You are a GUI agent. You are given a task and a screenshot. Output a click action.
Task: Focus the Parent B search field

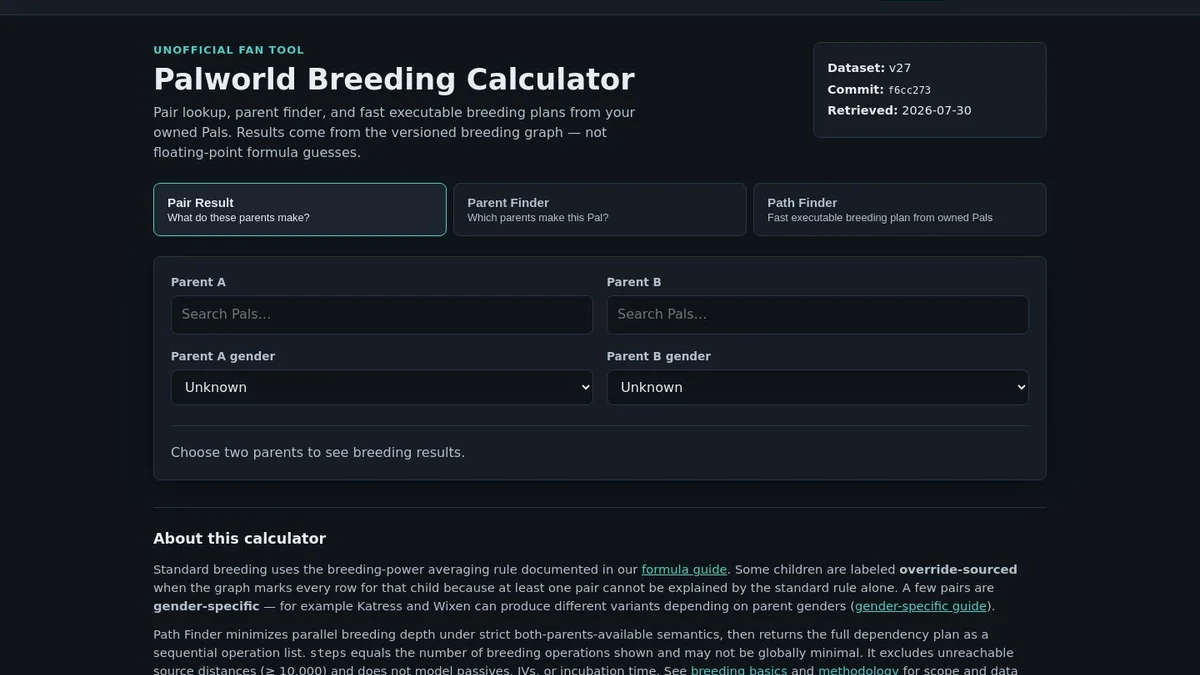pos(818,314)
